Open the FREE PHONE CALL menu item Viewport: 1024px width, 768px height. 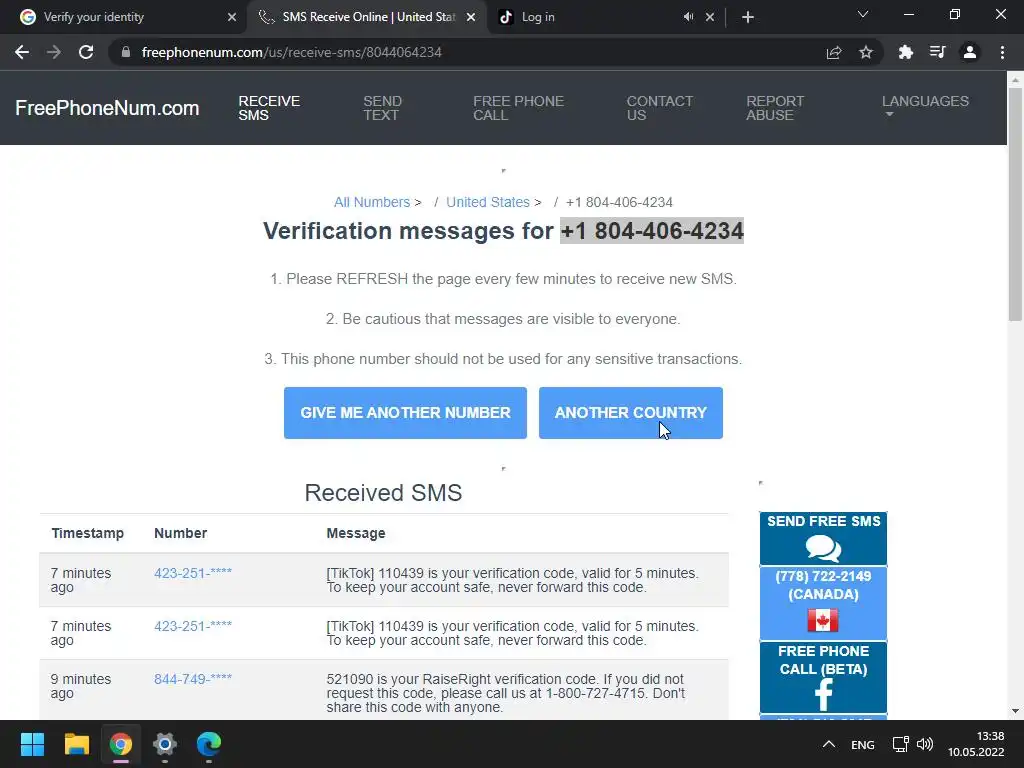[519, 108]
